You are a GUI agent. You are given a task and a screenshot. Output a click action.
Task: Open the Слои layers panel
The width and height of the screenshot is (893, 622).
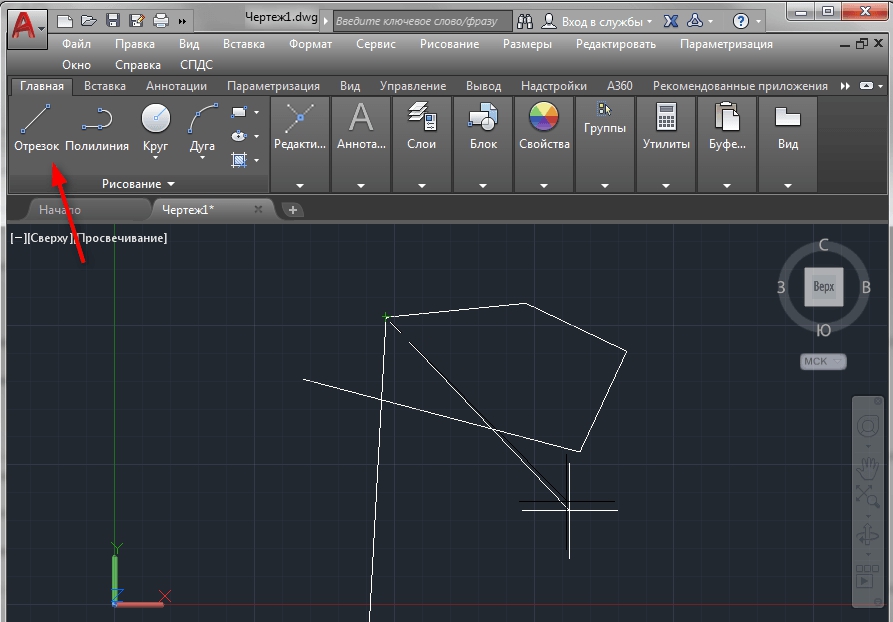[x=421, y=144]
